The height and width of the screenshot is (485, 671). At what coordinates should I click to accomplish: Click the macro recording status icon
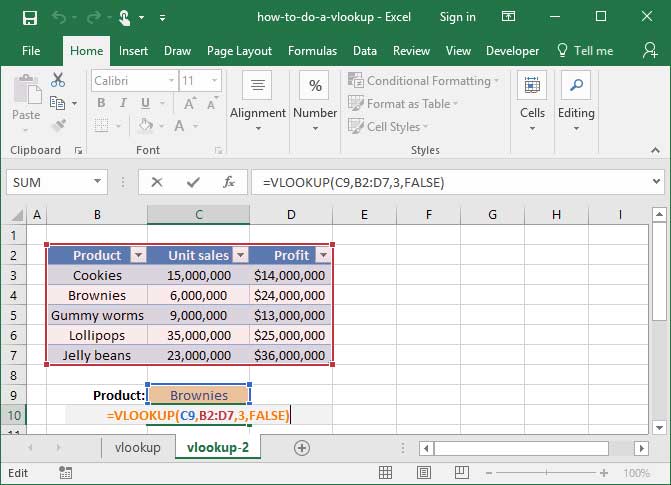click(x=65, y=473)
